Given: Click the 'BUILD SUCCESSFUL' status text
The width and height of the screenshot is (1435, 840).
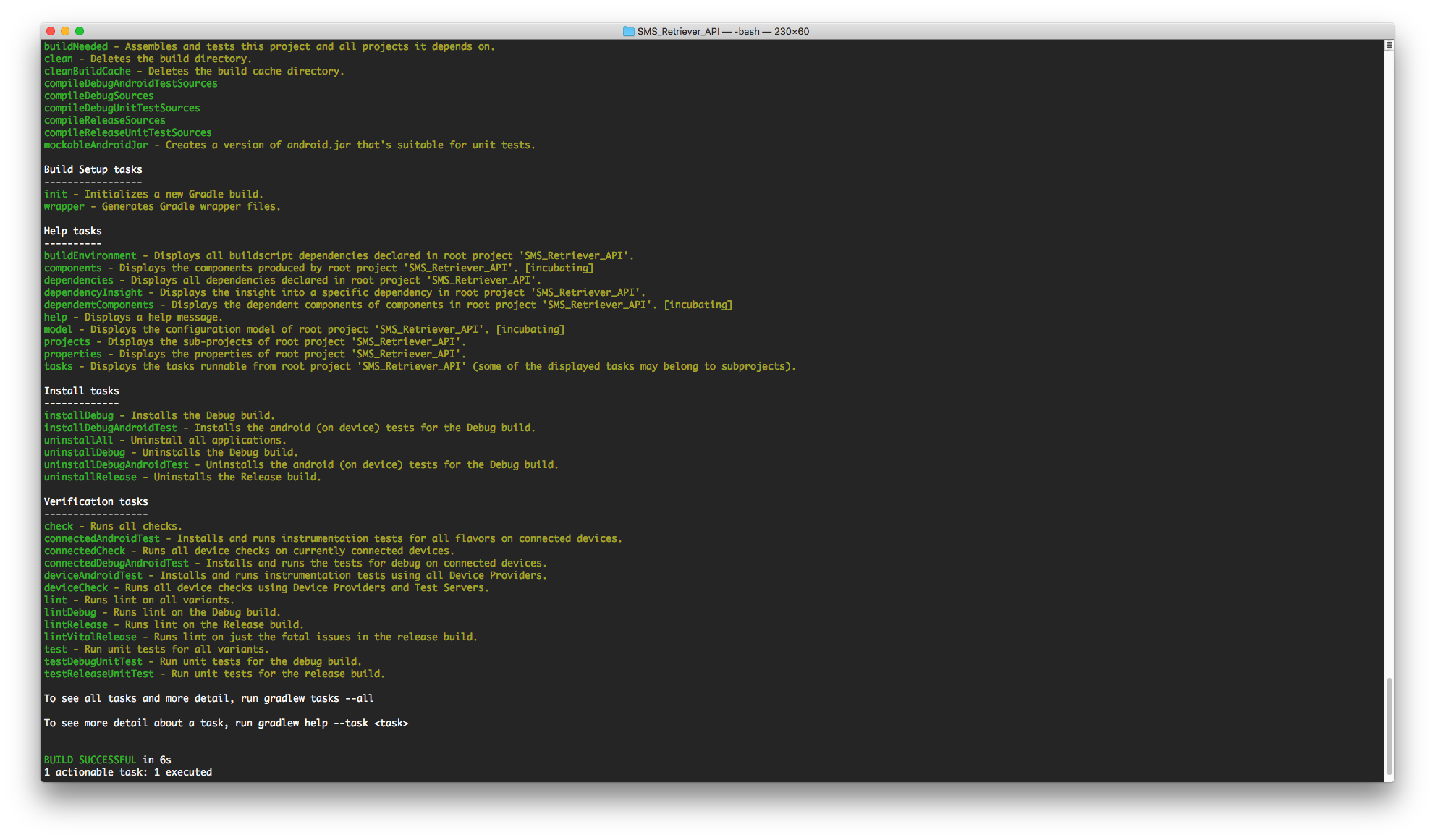Looking at the screenshot, I should [x=90, y=760].
